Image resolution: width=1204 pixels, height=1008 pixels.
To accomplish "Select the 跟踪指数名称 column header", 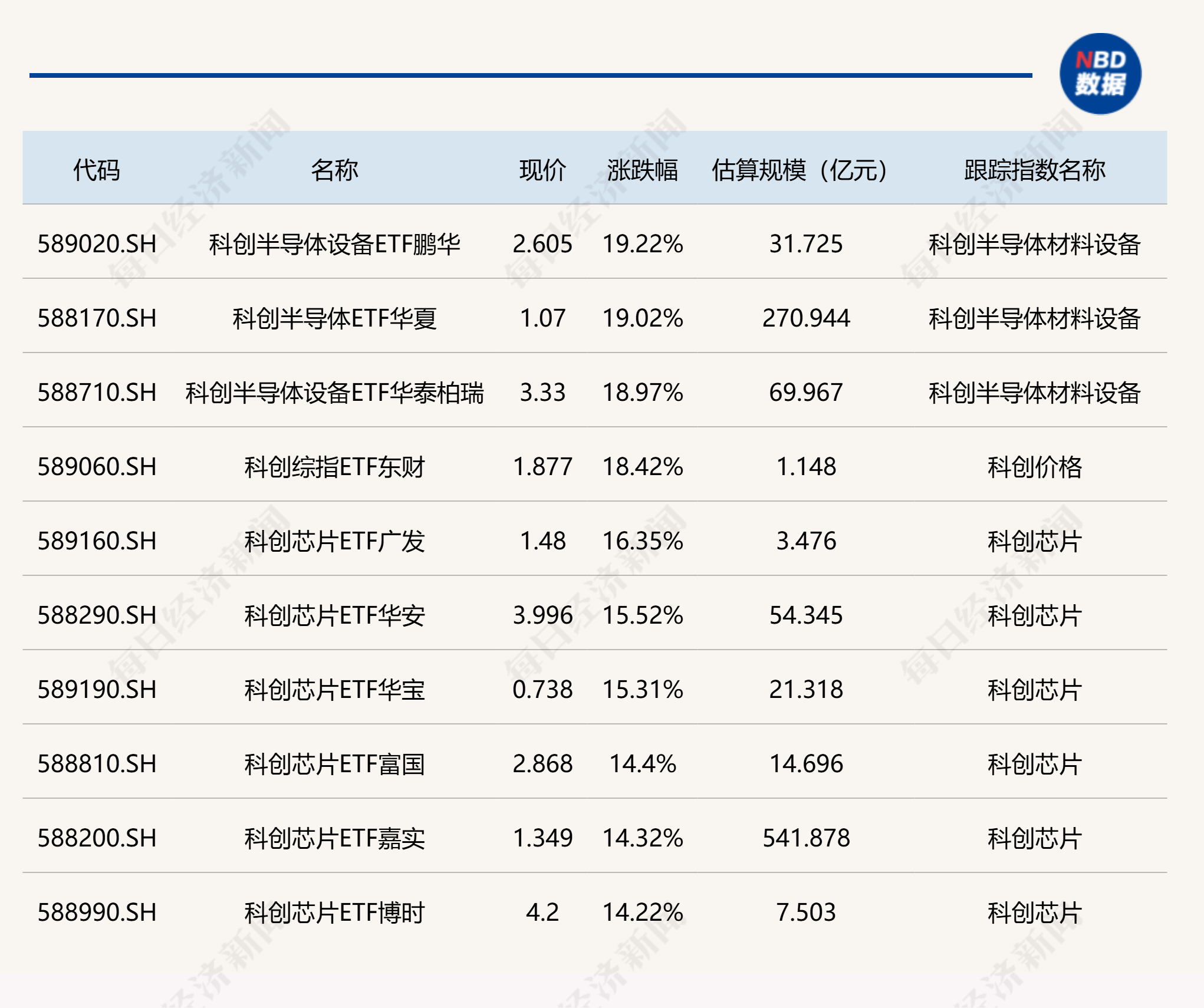I will (1035, 170).
